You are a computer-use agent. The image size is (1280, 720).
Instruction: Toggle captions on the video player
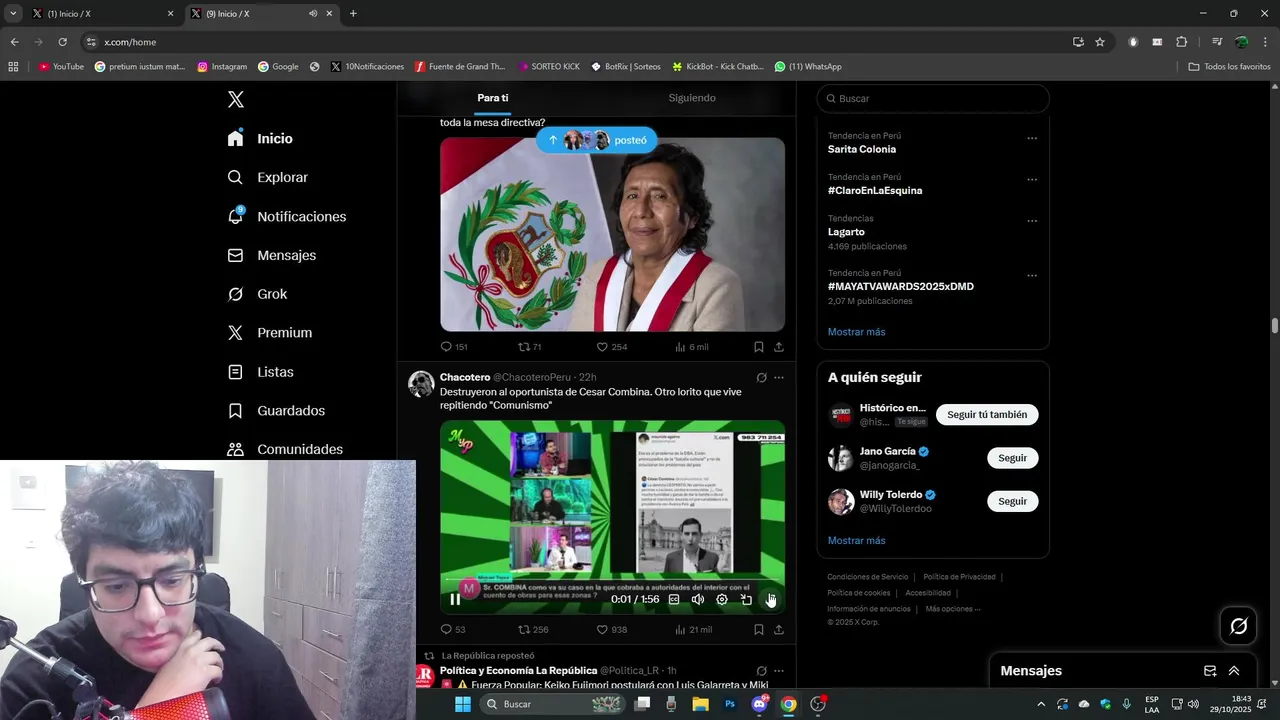(674, 599)
